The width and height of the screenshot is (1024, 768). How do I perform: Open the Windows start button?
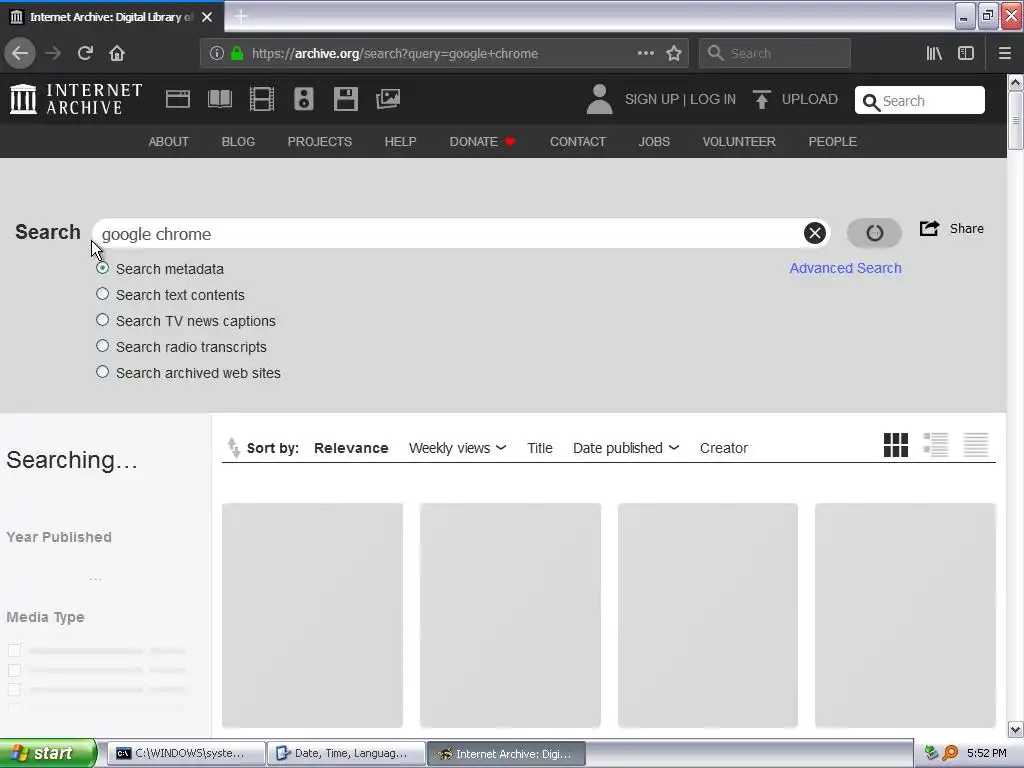coord(48,753)
